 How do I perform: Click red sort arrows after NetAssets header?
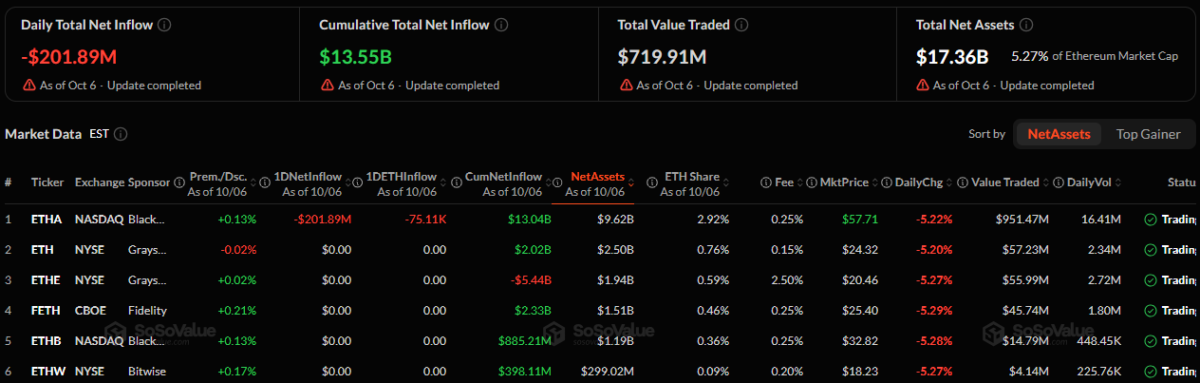(x=632, y=183)
